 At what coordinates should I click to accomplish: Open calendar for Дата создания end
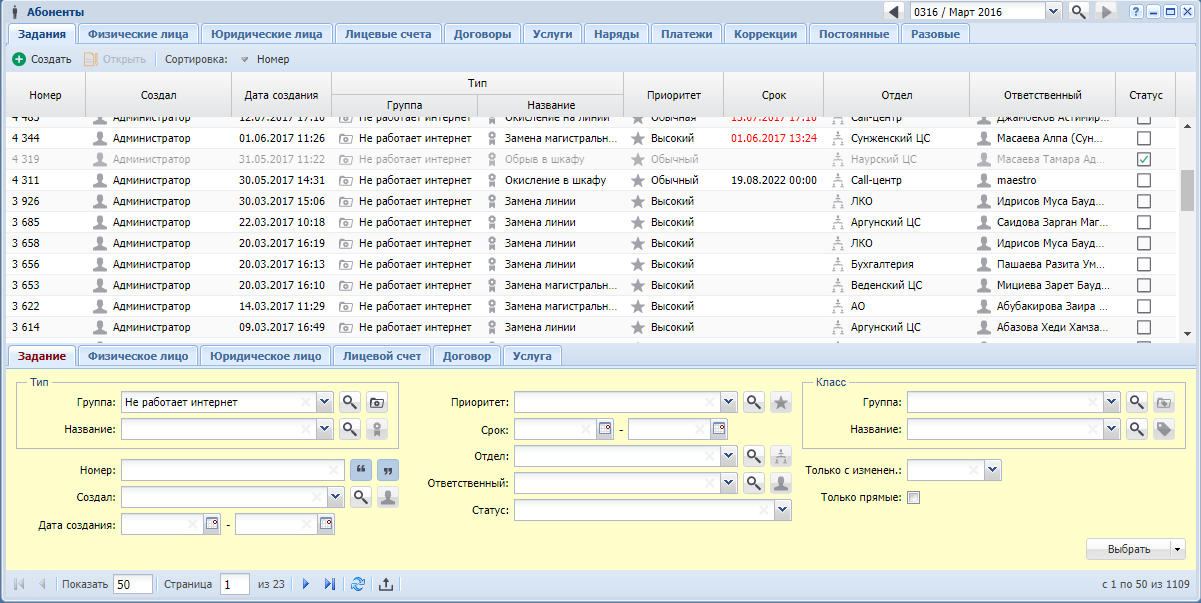point(325,523)
